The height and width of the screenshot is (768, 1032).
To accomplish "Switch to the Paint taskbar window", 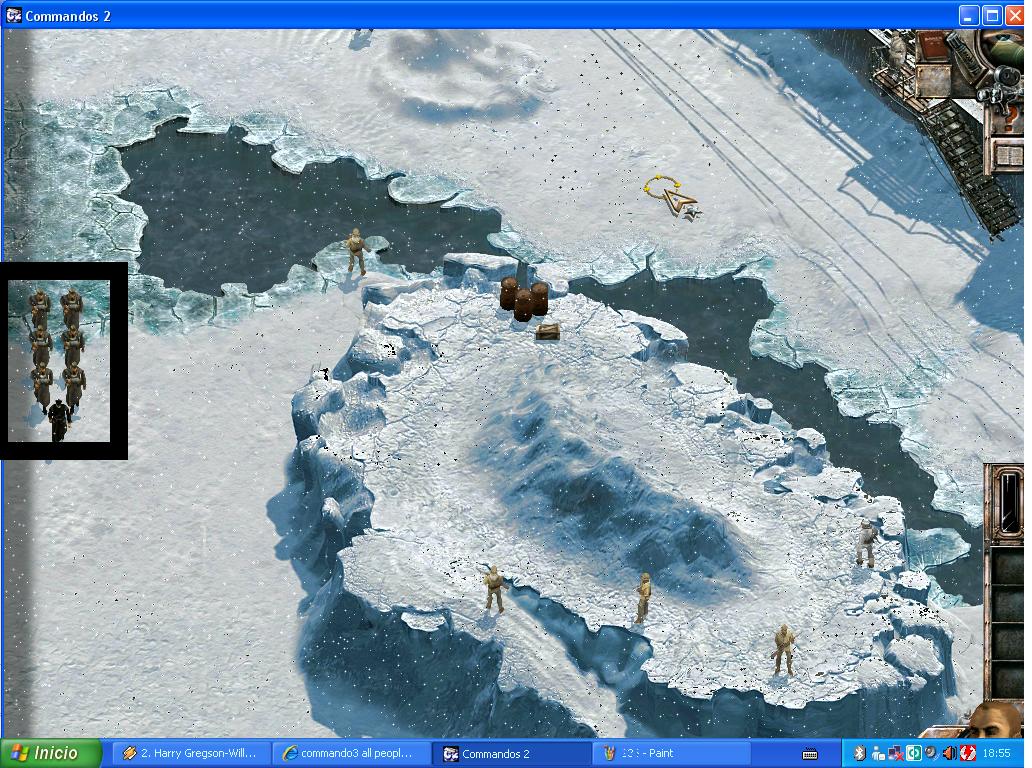I will pos(671,754).
